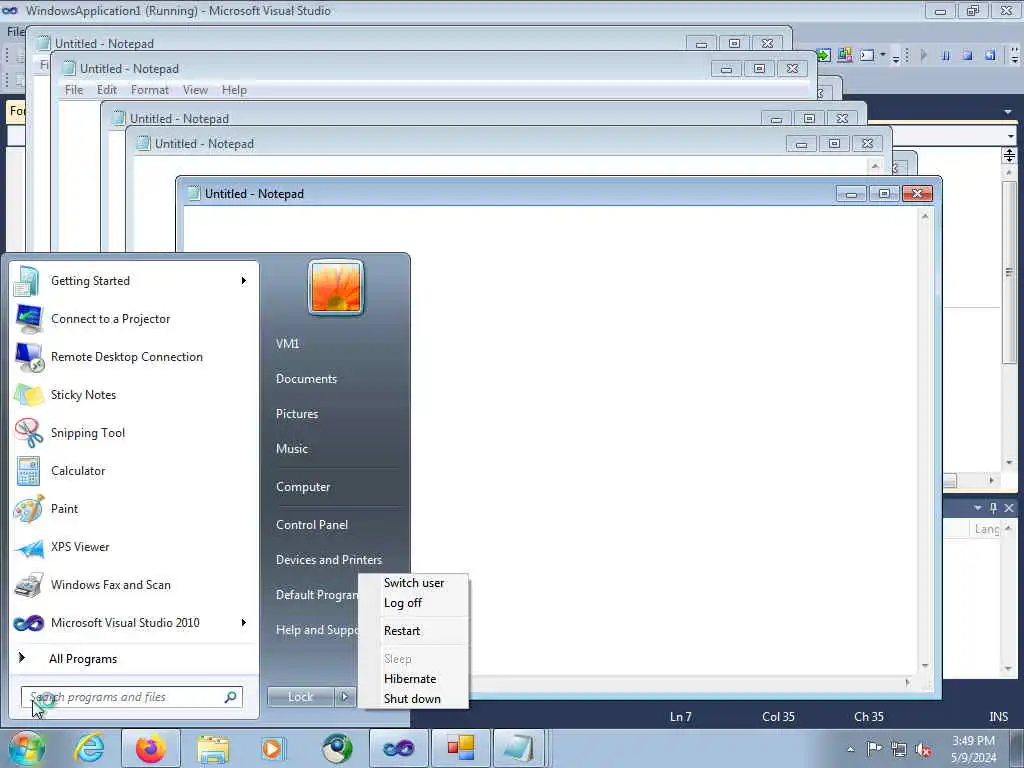Launch Sticky Notes
Screen dimensions: 1024x768
(135, 394)
